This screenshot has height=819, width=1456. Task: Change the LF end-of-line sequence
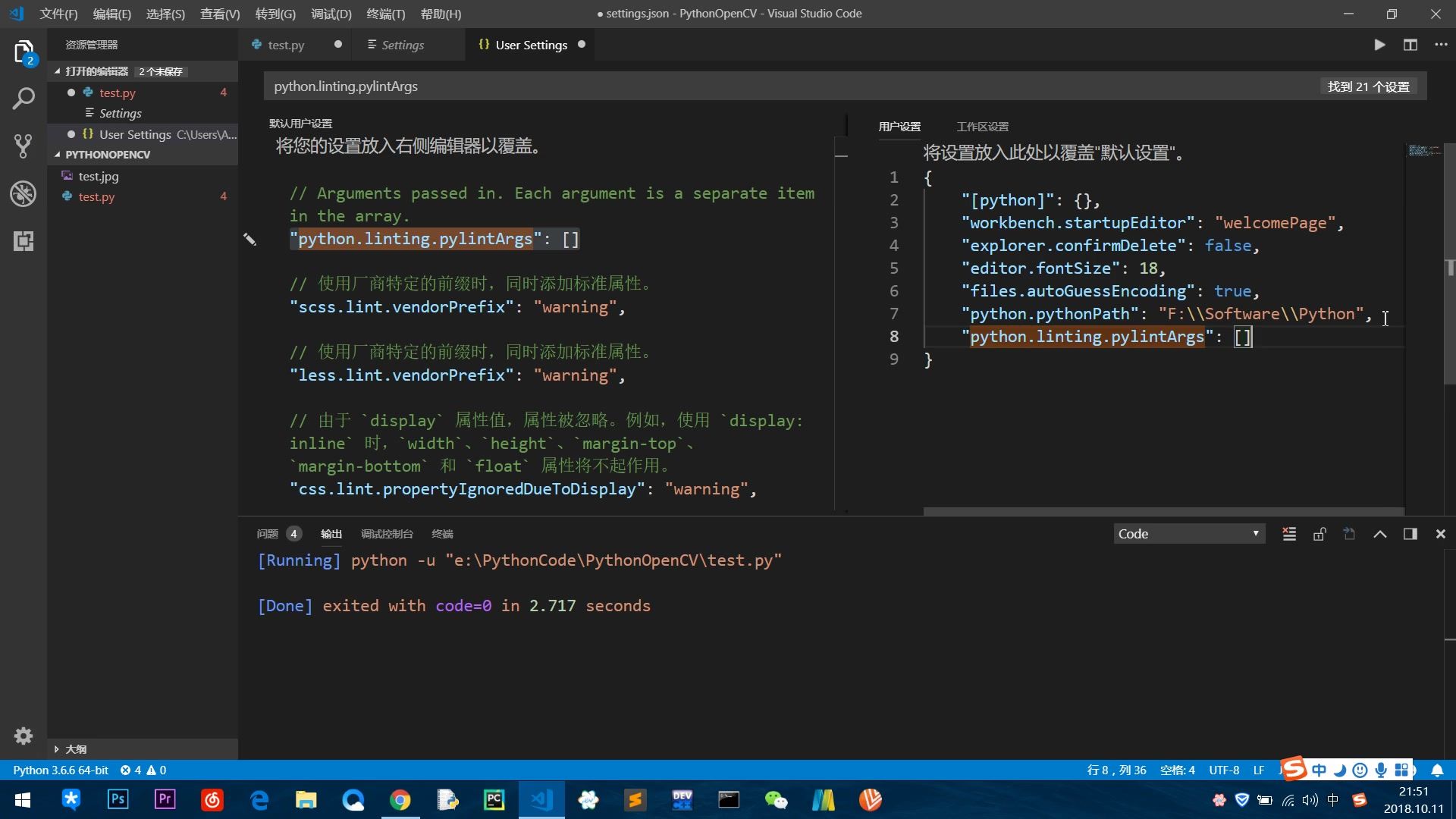(x=1259, y=770)
